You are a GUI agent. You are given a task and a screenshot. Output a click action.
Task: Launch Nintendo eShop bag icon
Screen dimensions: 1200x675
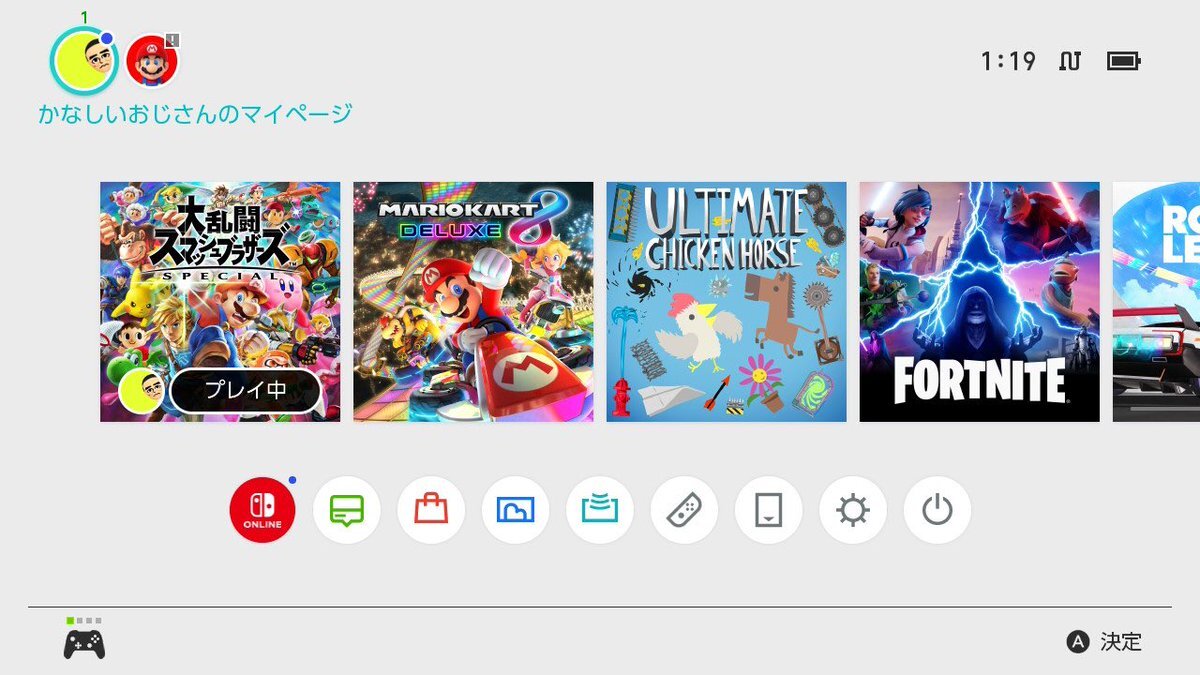[431, 510]
